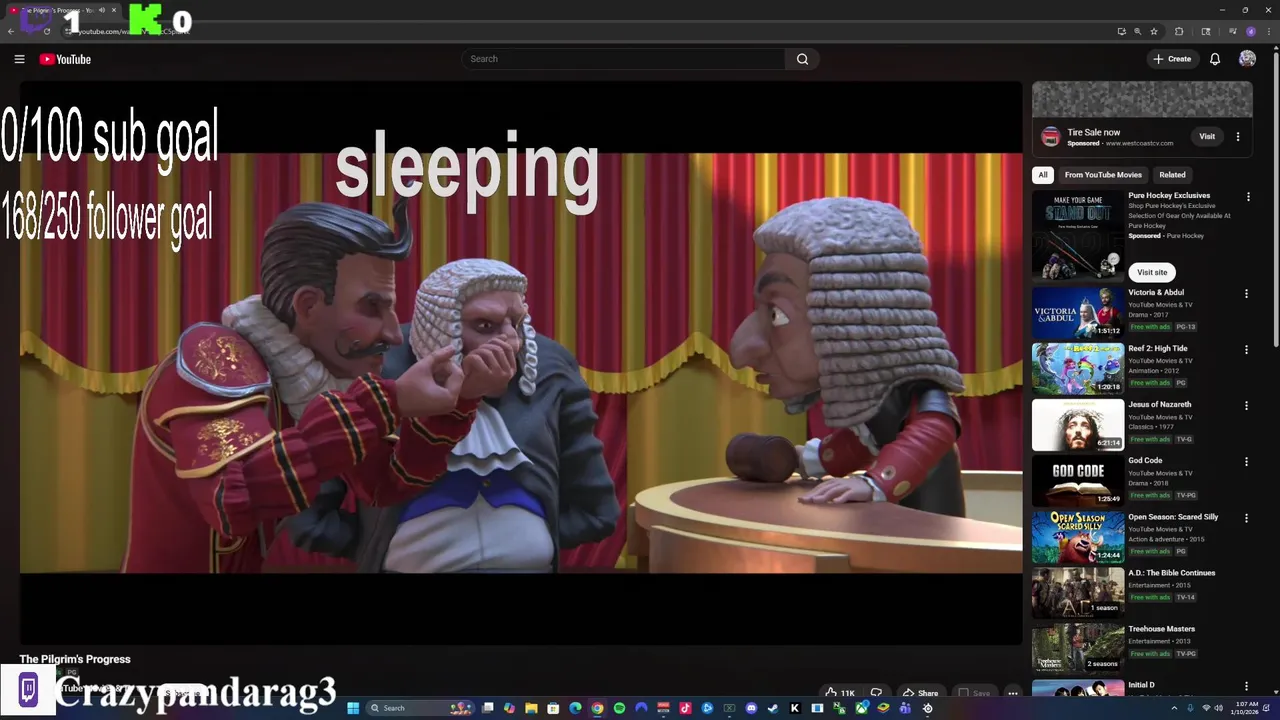Screen dimensions: 1280x720
Task: Save the video to a playlist
Action: click(x=974, y=693)
